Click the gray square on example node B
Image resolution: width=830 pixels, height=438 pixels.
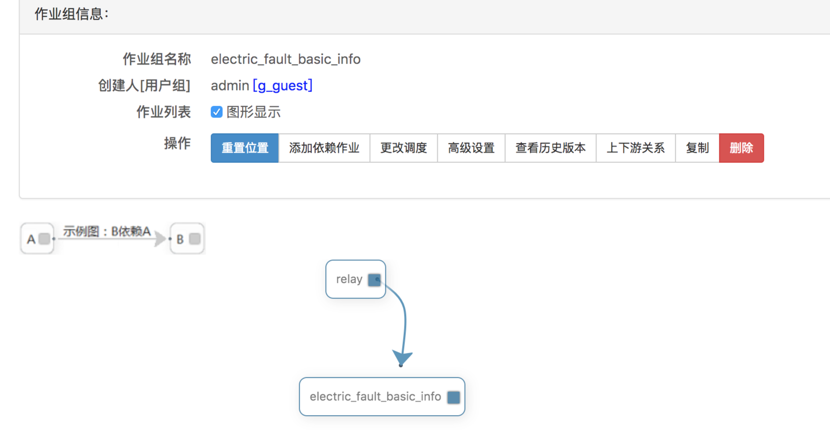[x=195, y=239]
